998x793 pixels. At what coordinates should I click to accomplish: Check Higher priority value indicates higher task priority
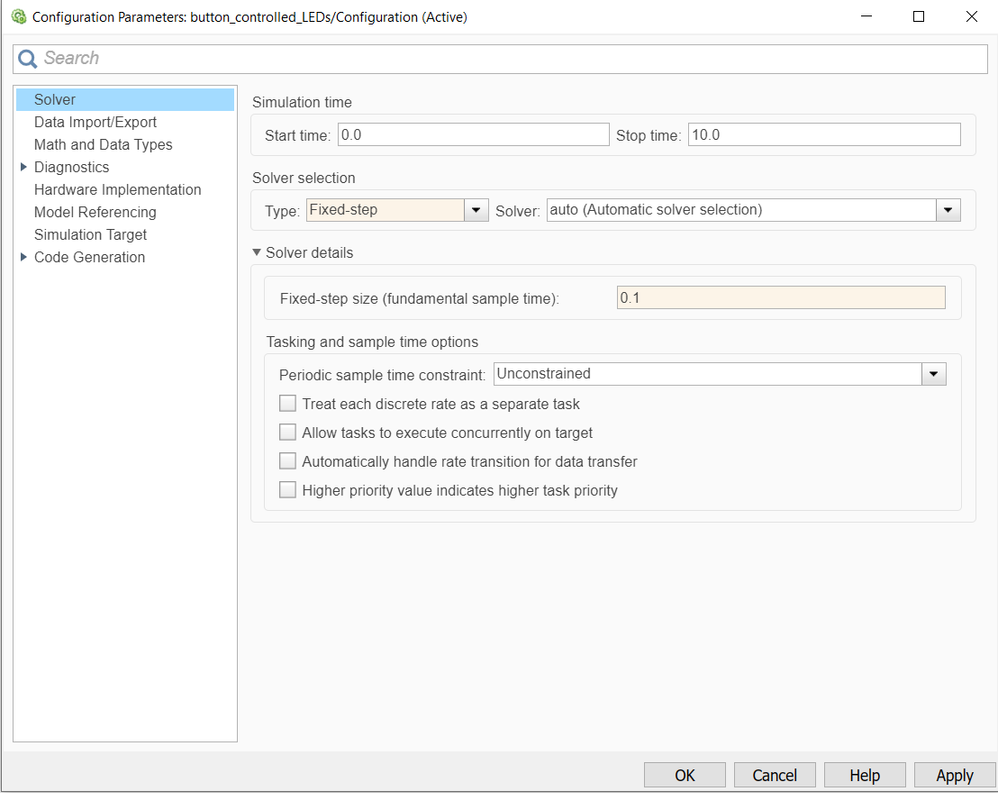pyautogui.click(x=288, y=490)
